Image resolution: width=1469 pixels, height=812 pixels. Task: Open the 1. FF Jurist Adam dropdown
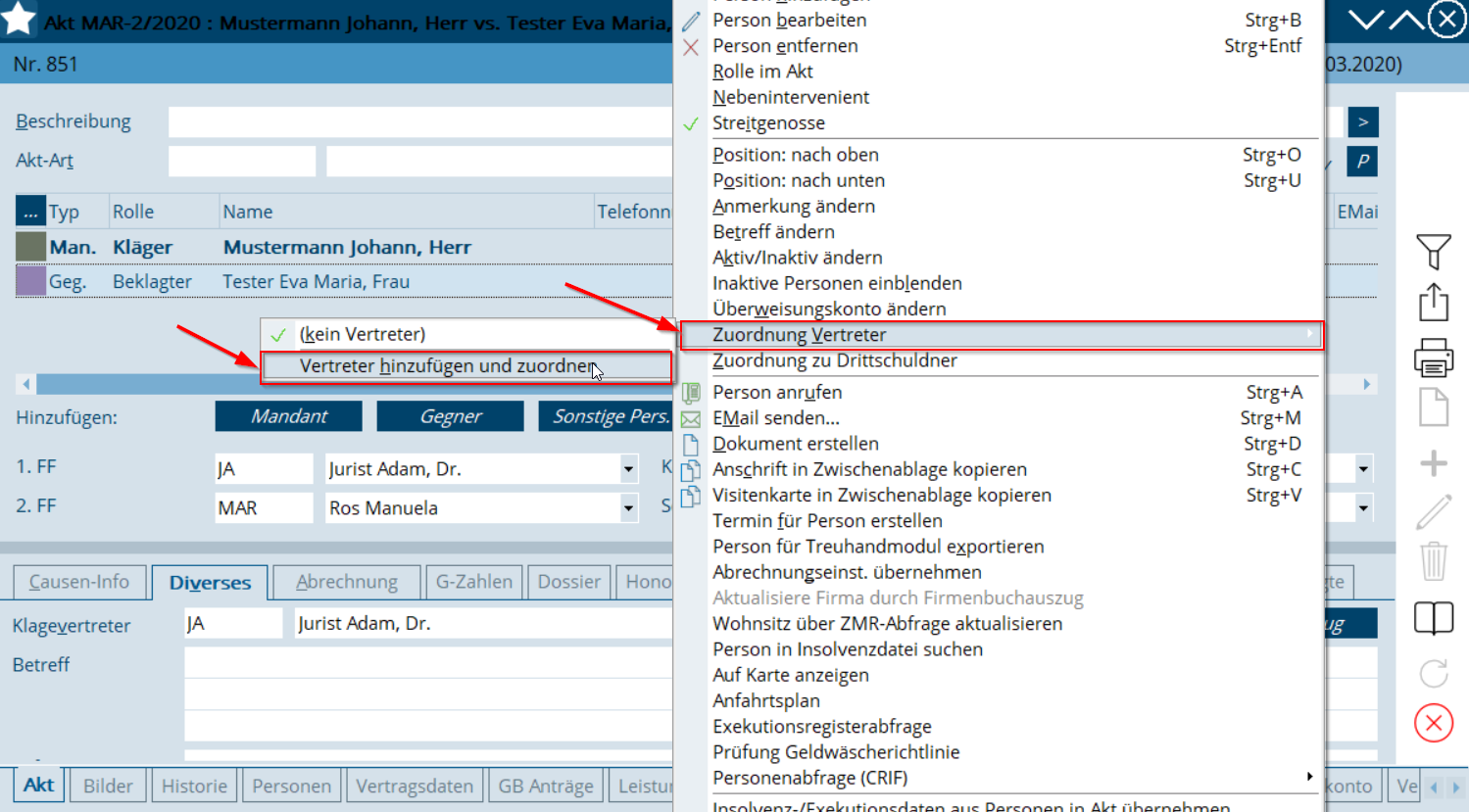(x=628, y=469)
